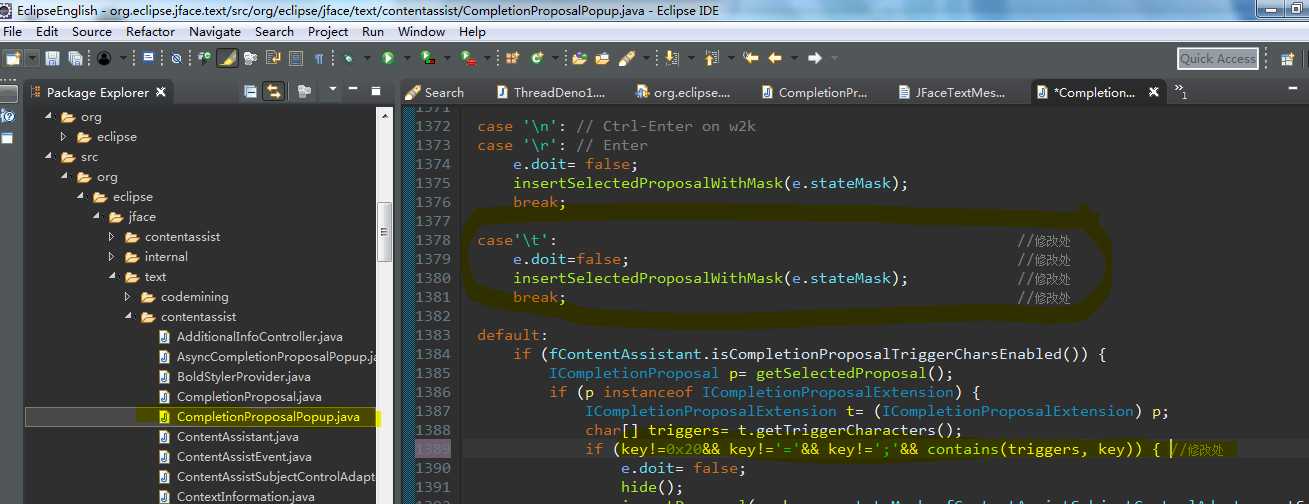1309x504 pixels.
Task: Click the New Java Package icon
Action: pyautogui.click(x=512, y=58)
